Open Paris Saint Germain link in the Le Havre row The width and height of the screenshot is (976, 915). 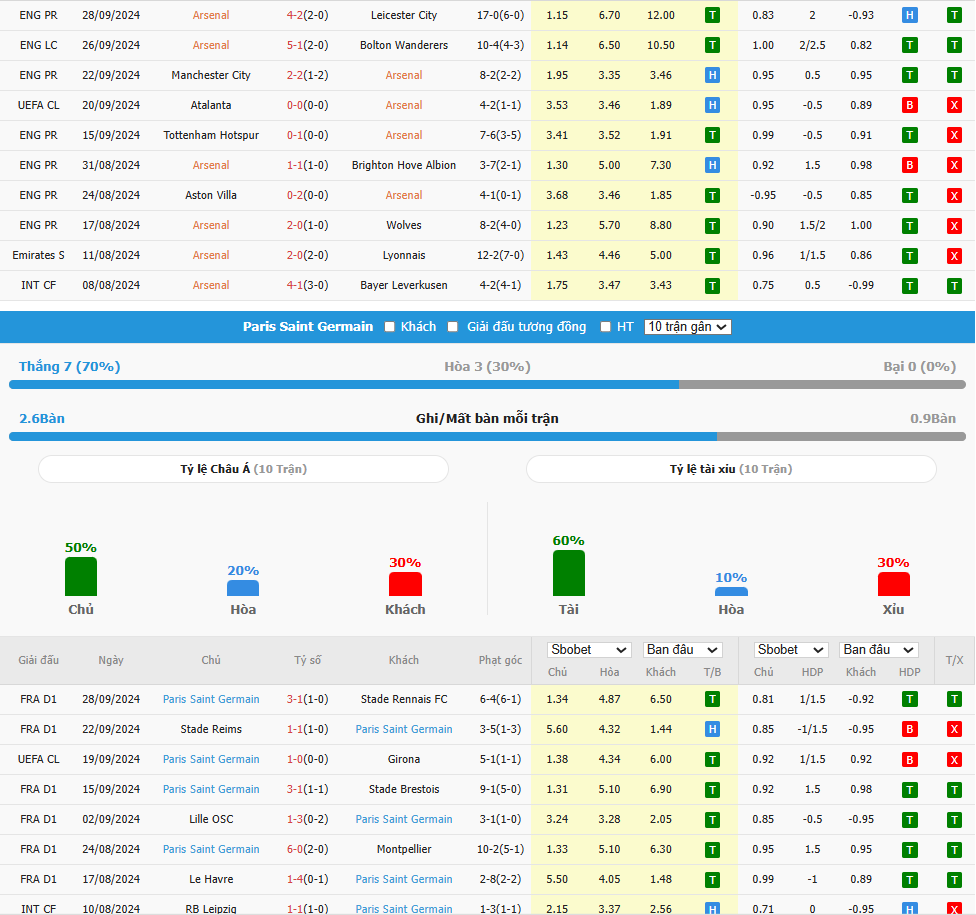404,879
